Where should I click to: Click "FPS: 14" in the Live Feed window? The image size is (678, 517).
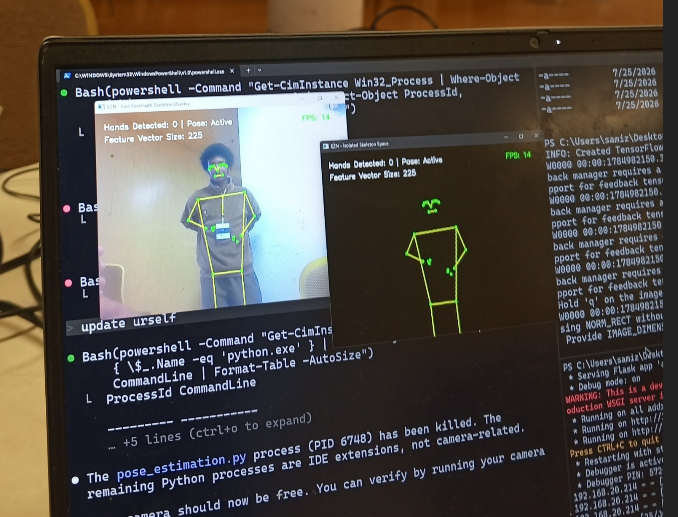[x=316, y=117]
